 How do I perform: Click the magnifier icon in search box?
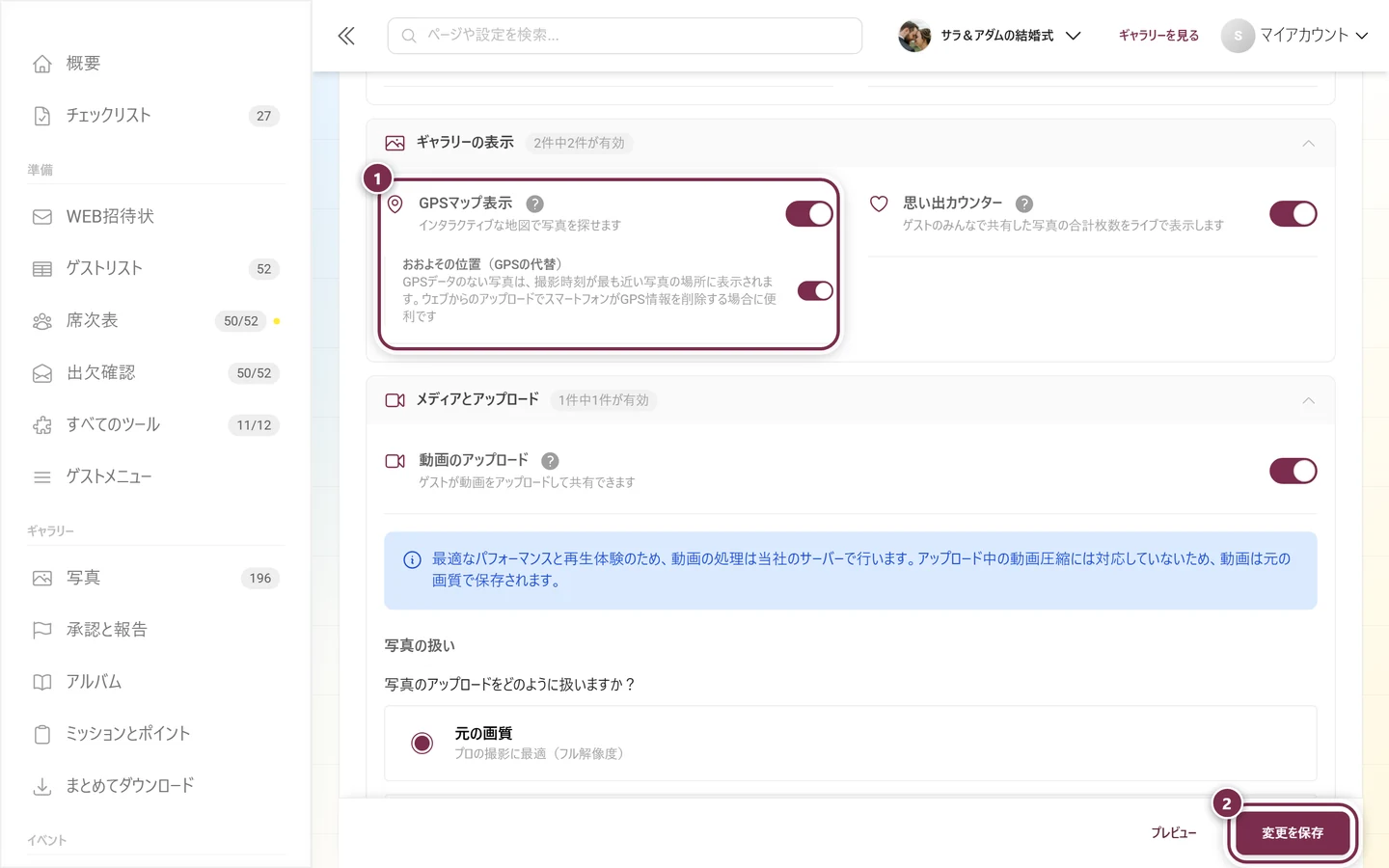(x=409, y=36)
